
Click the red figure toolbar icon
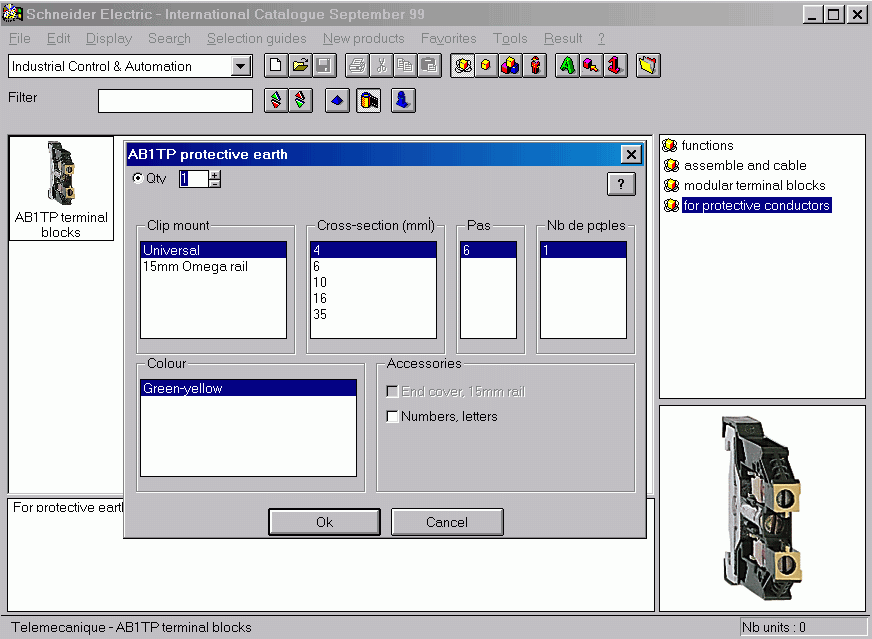coord(534,66)
